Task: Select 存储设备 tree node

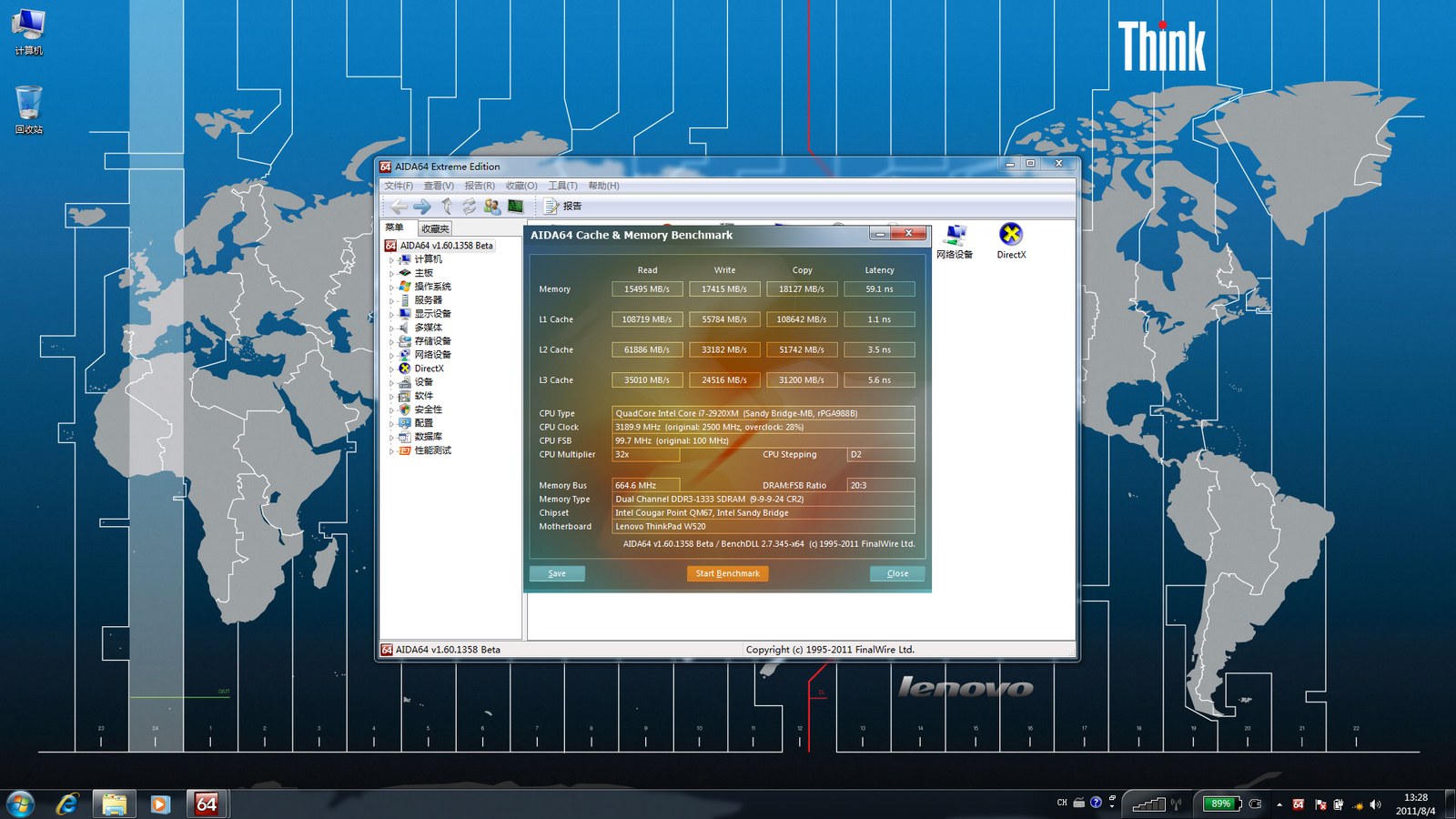Action: [425, 341]
